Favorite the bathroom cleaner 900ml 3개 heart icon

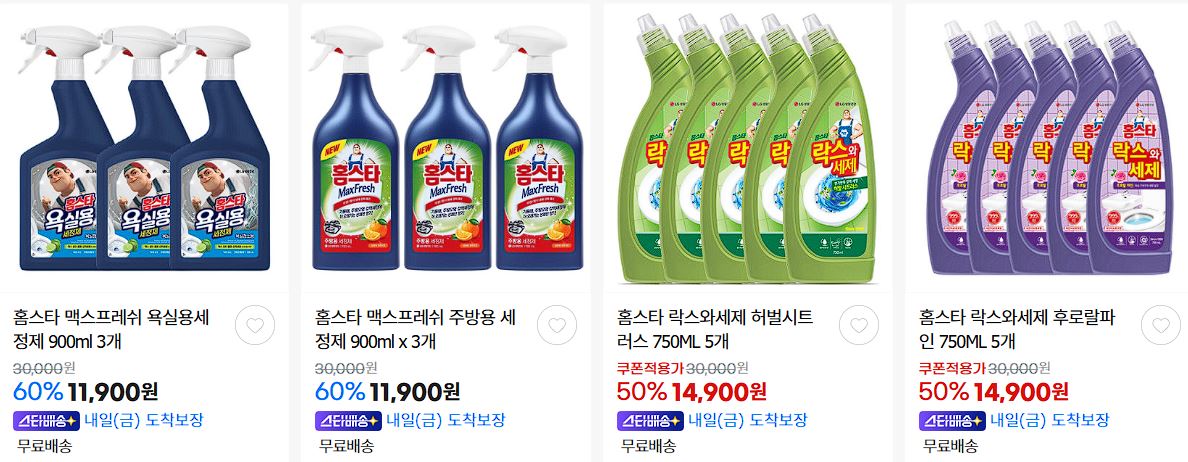coord(255,326)
